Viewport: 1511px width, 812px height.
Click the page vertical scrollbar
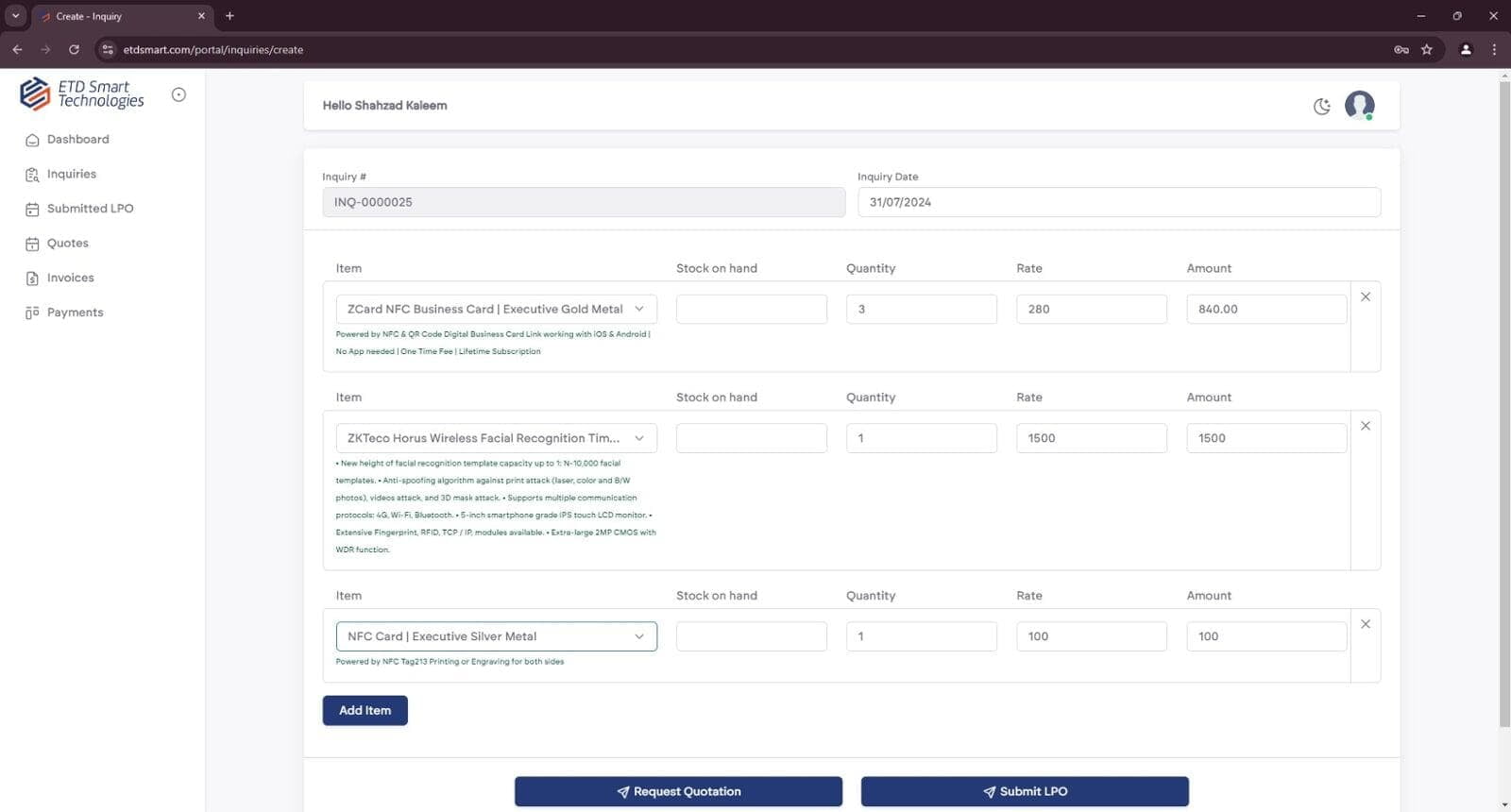(x=1505, y=404)
